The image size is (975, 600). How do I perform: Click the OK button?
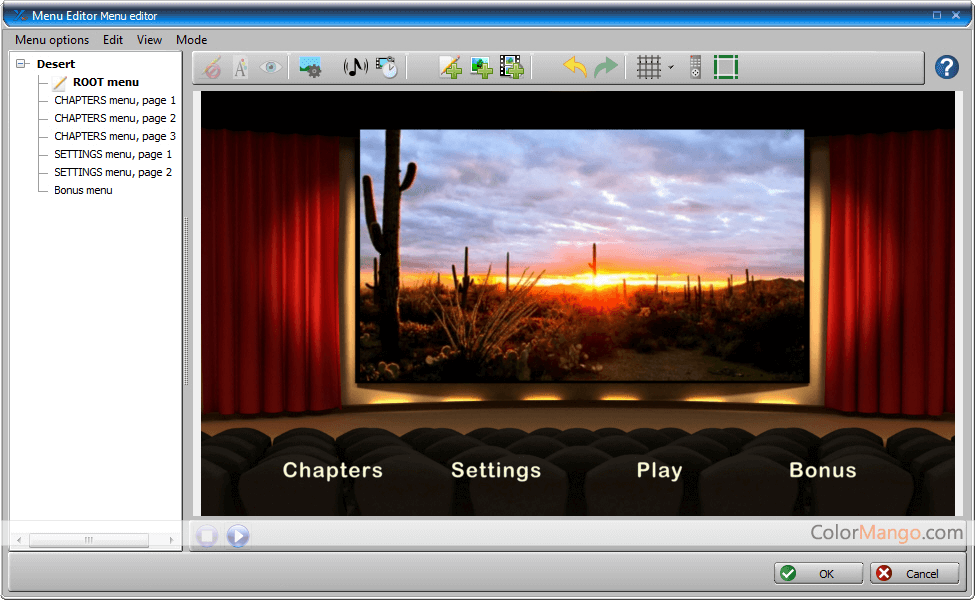[818, 573]
